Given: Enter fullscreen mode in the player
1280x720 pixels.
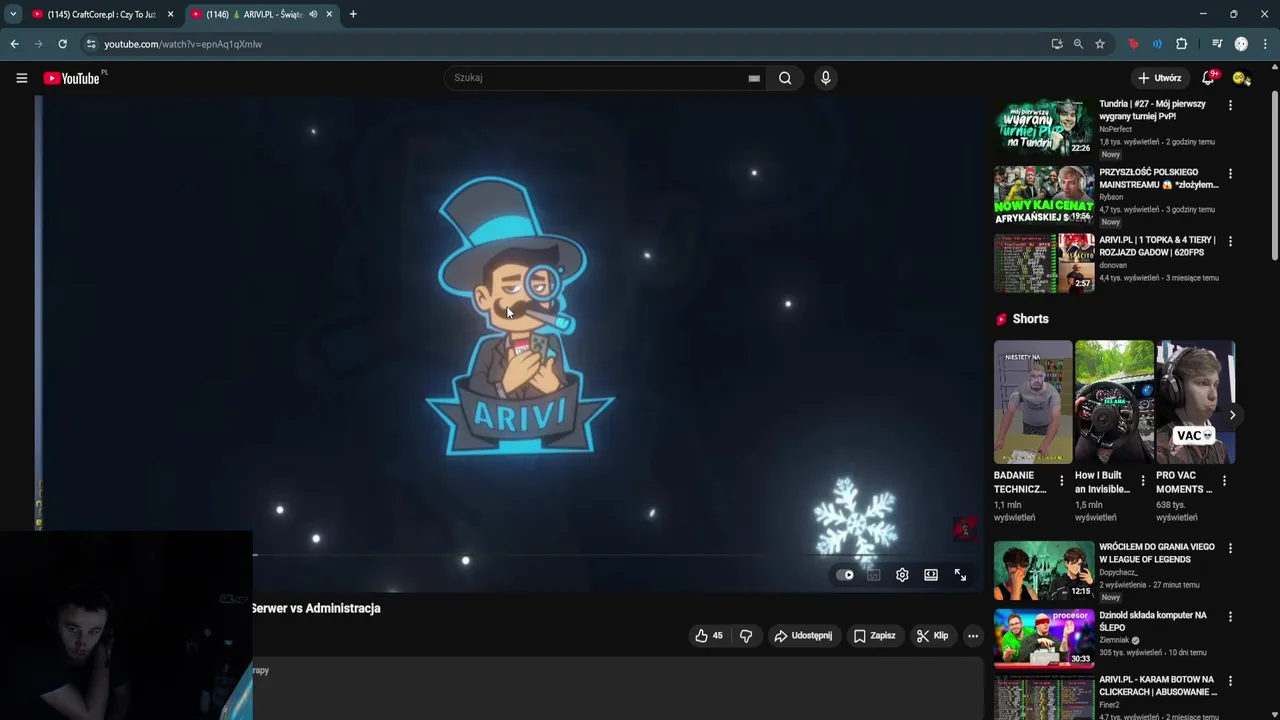Looking at the screenshot, I should point(960,575).
